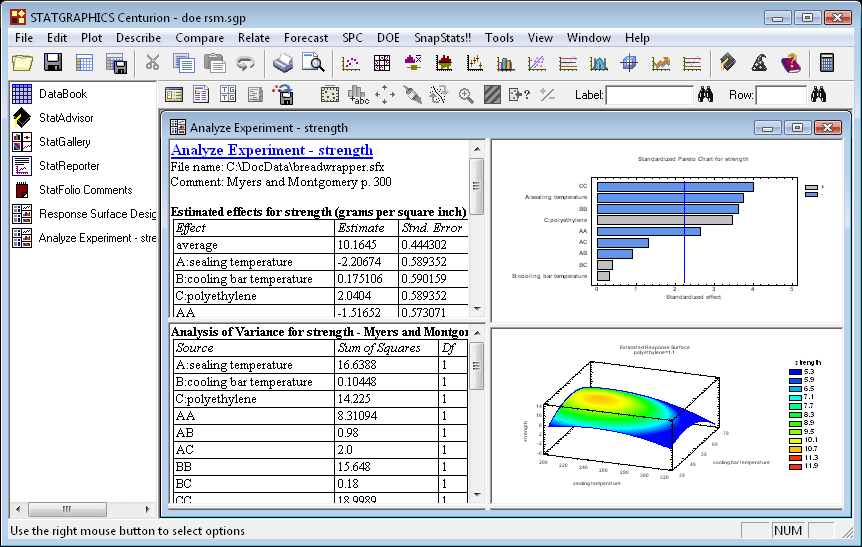Click the graduation cap StatAdvisor toolbar icon
Image resolution: width=862 pixels, height=547 pixels.
(729, 63)
